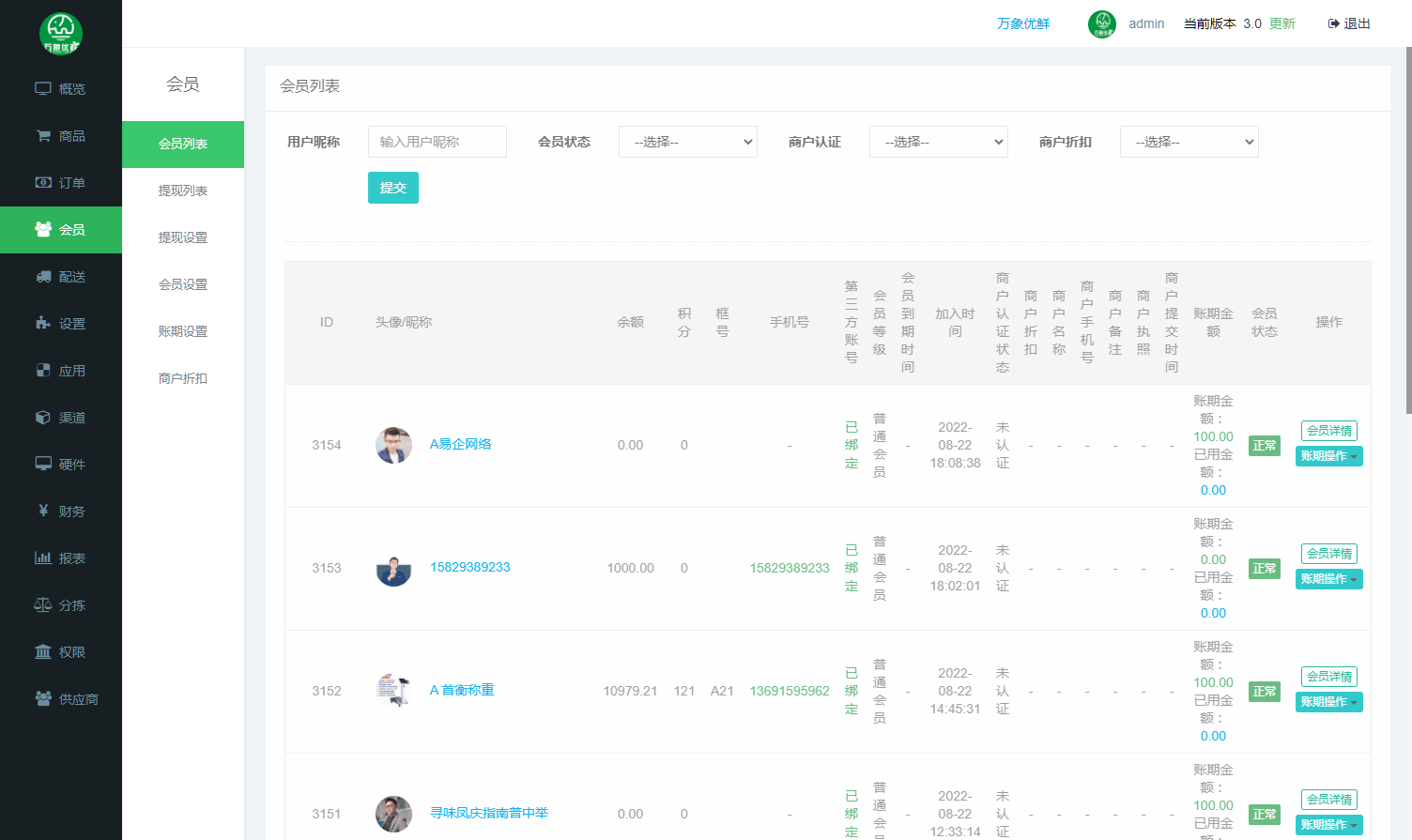The image size is (1412, 840).
Task: Select the 配送 truck icon
Action: [x=43, y=277]
